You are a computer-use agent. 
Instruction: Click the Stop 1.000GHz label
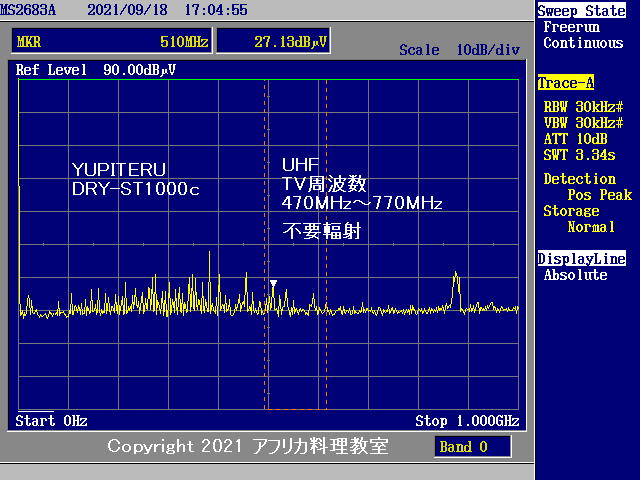point(467,421)
